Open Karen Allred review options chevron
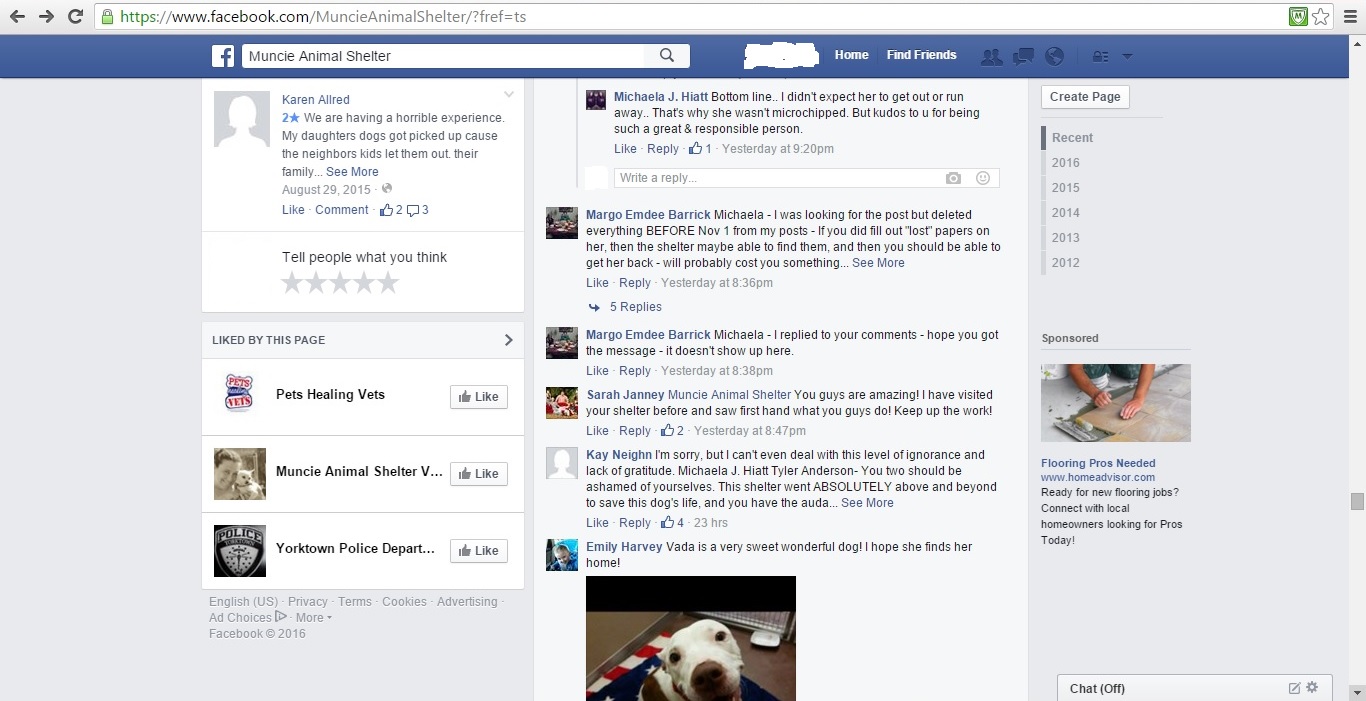 click(x=509, y=95)
